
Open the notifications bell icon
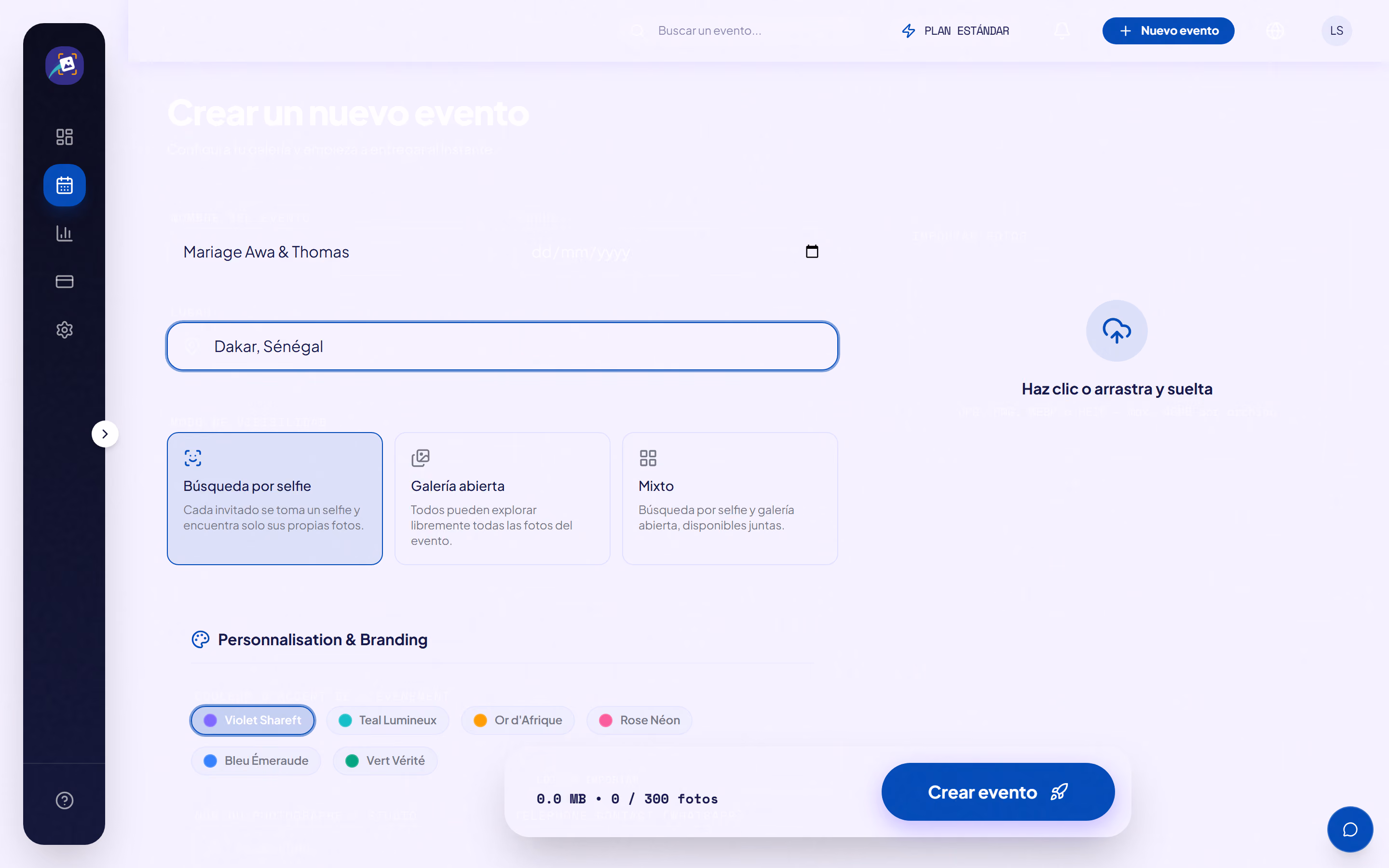(x=1062, y=30)
